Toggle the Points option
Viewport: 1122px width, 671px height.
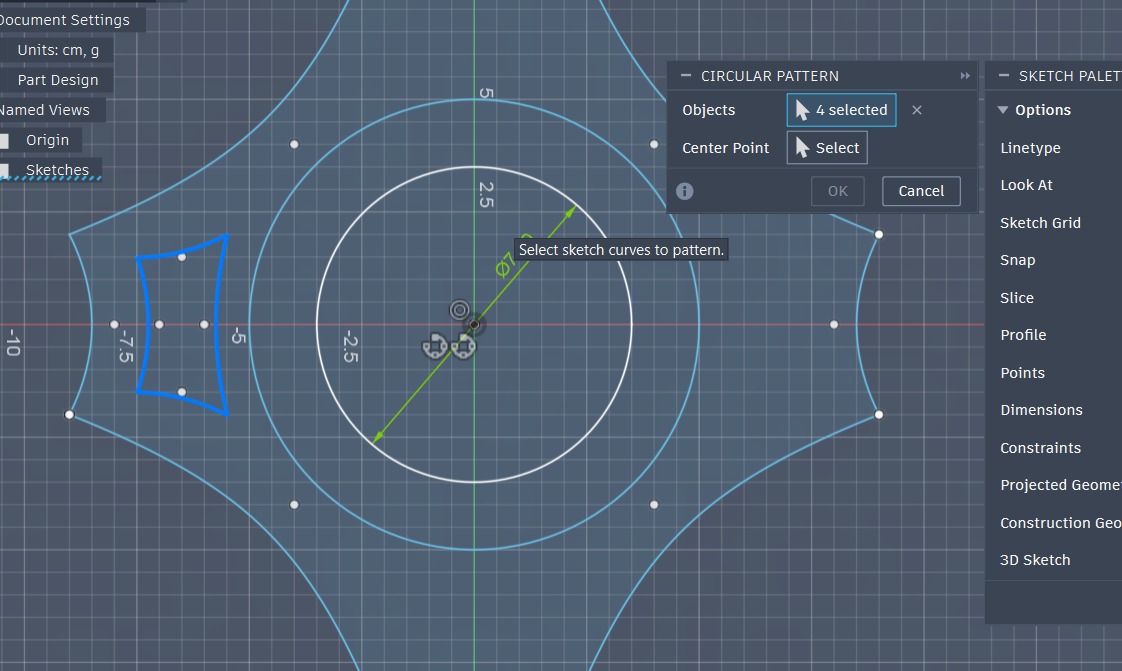point(1023,373)
